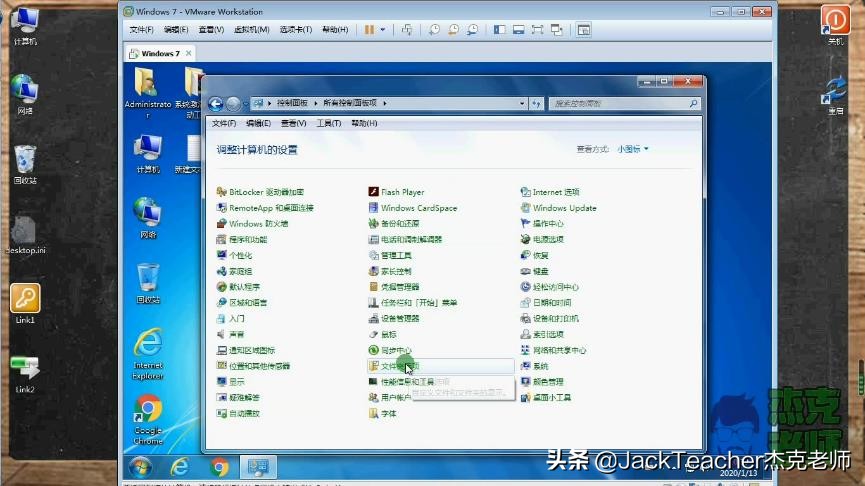Open 轻松访问中心 item
This screenshot has width=865, height=486.
click(550, 287)
